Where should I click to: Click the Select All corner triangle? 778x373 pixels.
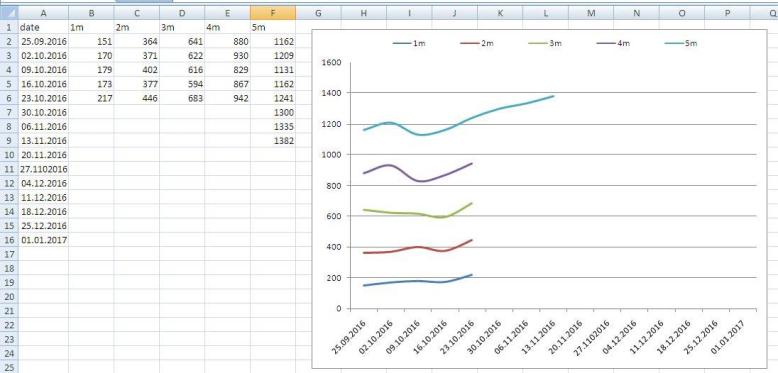point(9,13)
